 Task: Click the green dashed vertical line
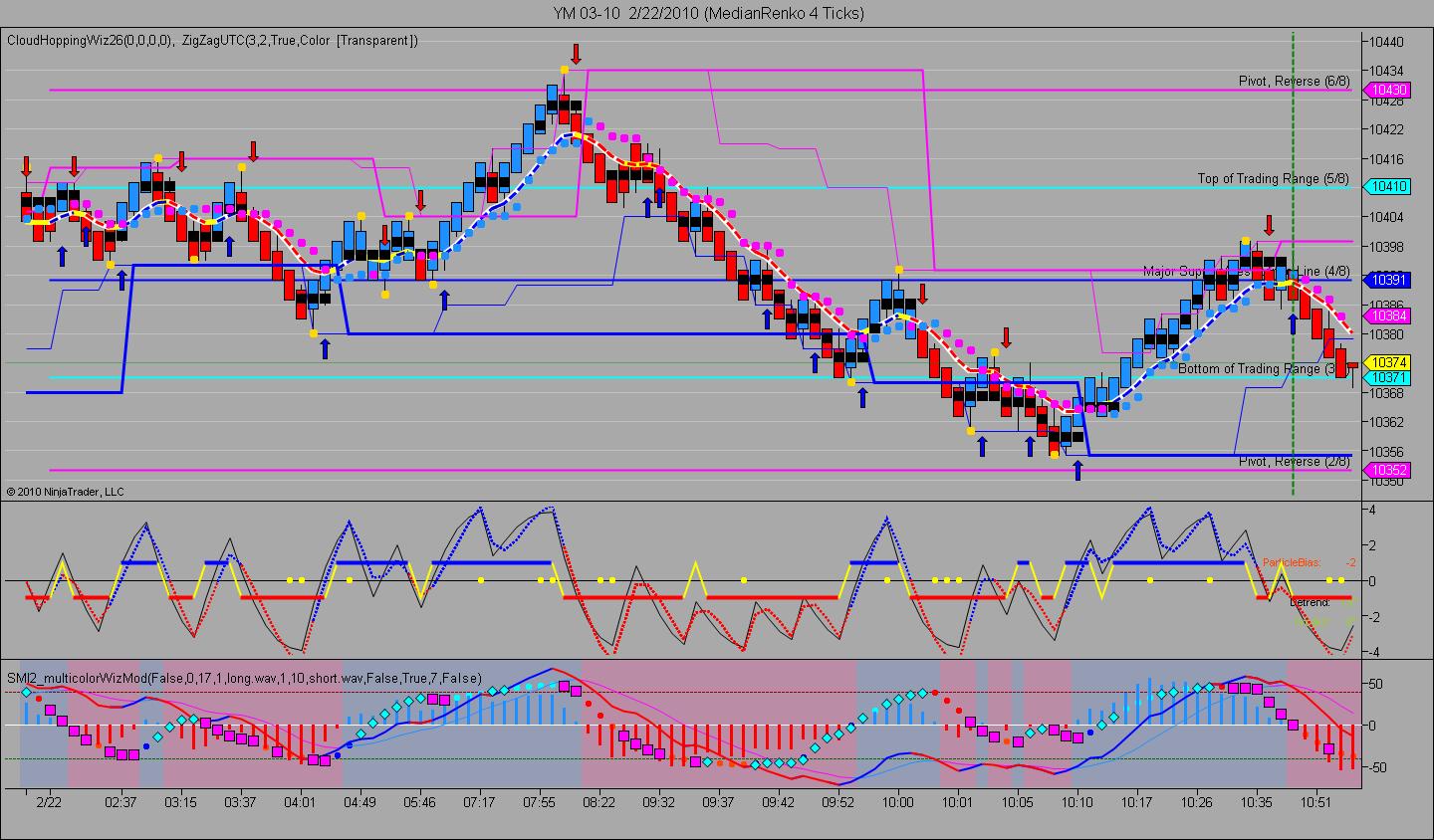click(1293, 264)
